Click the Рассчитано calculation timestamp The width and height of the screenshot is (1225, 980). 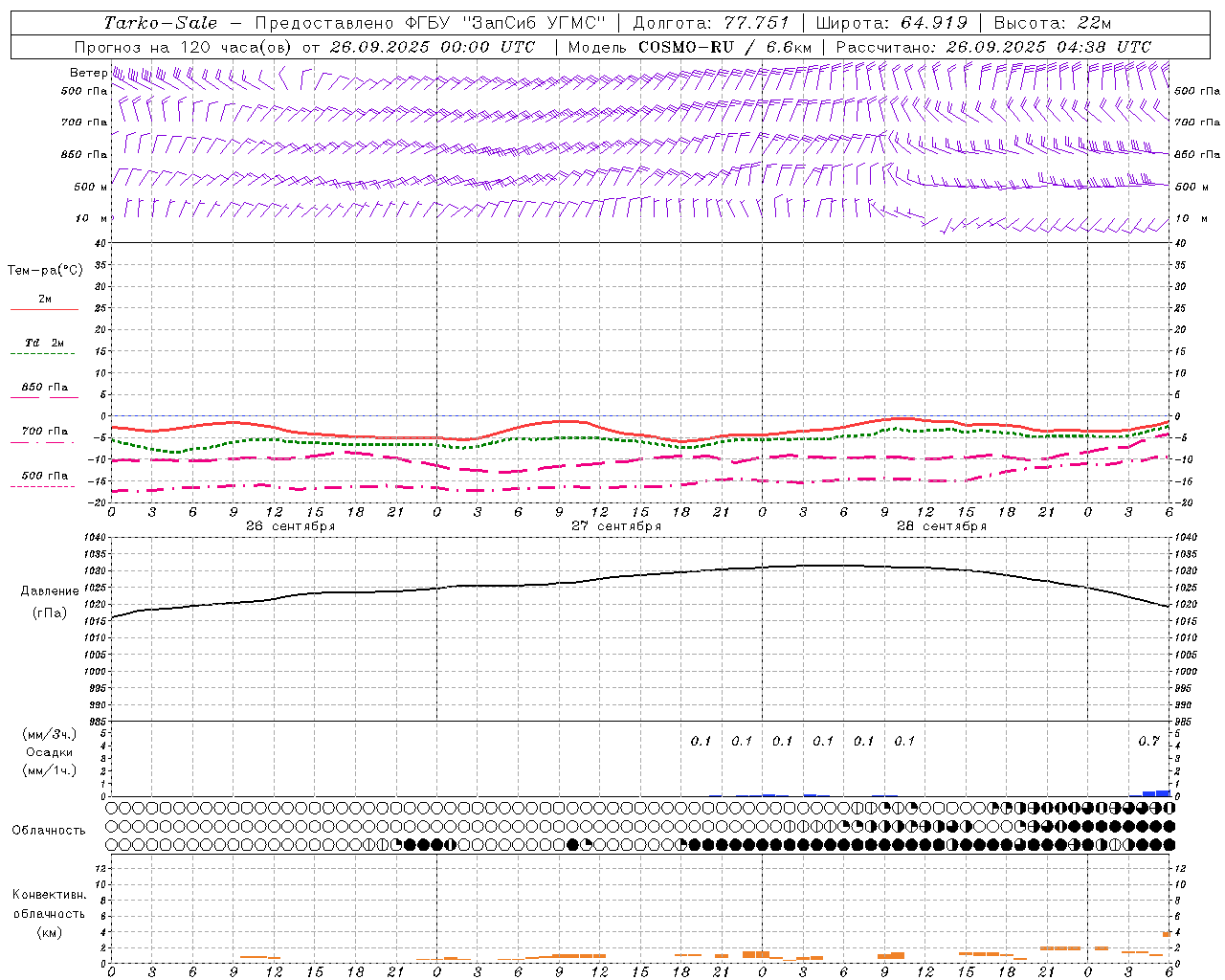coord(993,47)
